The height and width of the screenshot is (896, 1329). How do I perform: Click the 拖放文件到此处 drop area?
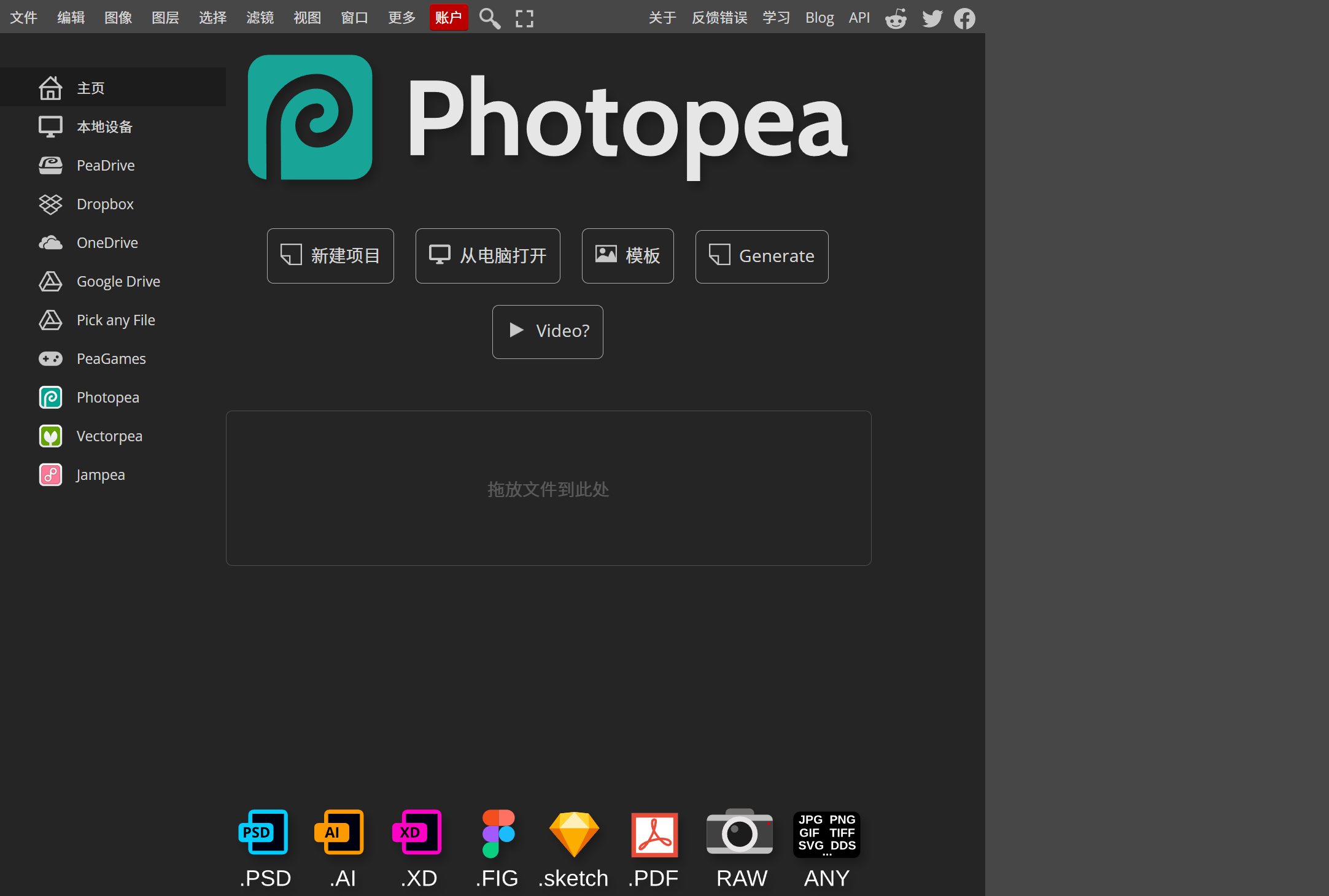(x=548, y=489)
